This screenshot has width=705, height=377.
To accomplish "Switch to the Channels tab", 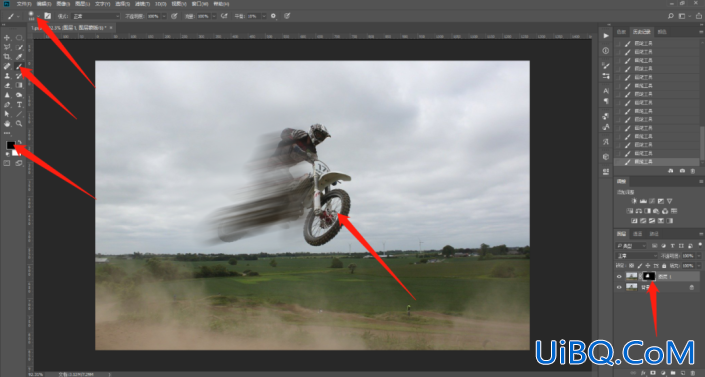I will click(x=638, y=234).
